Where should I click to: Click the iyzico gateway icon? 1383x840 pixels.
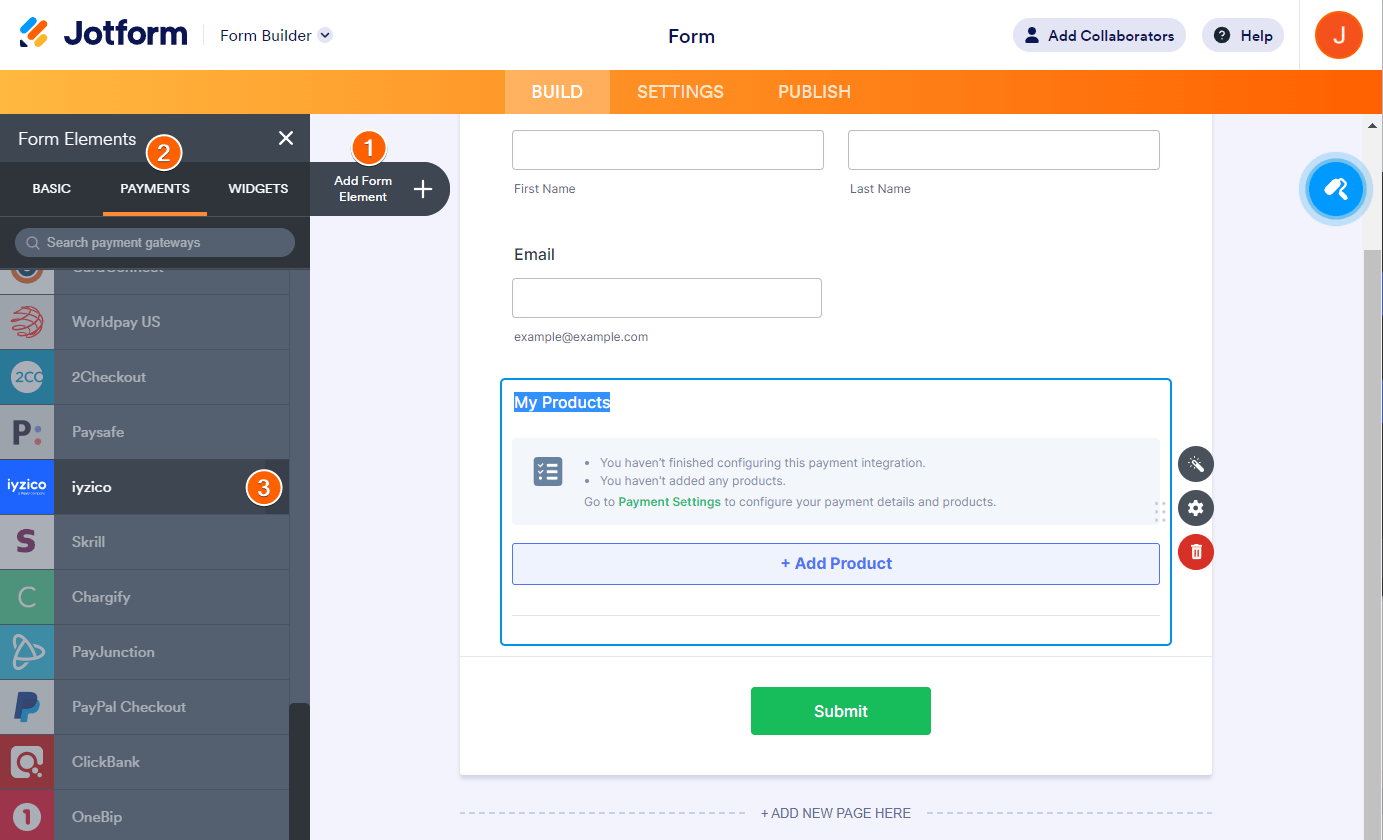[27, 487]
